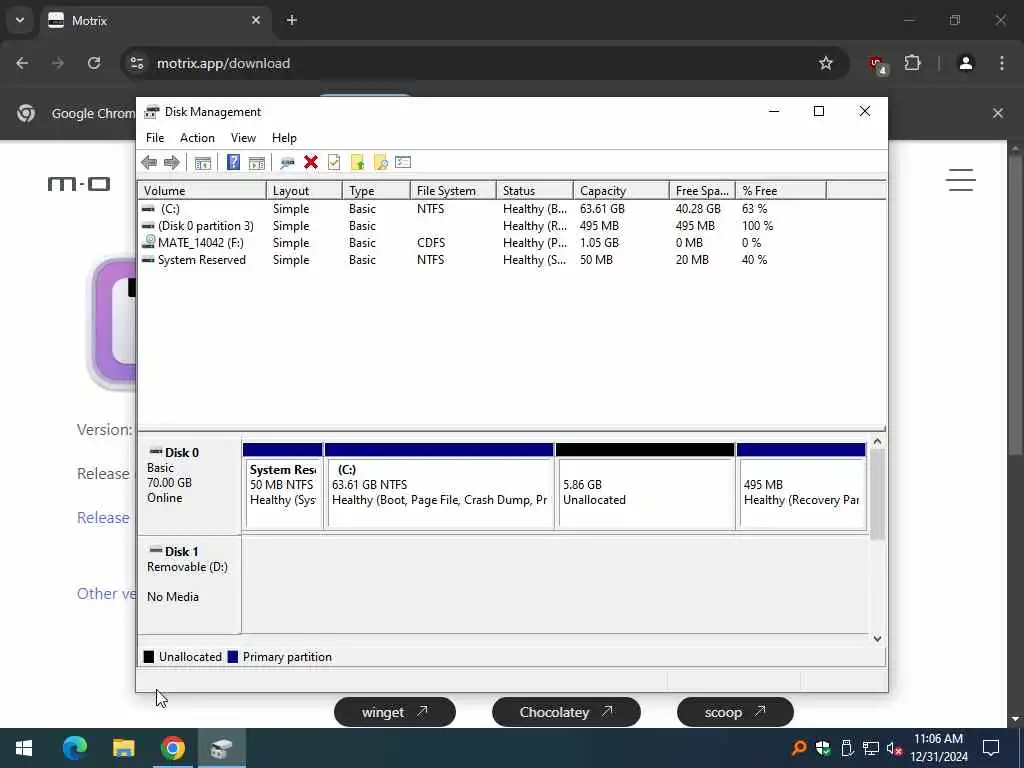1024x768 pixels.
Task: Select the (C:) 63.61 GB partition block
Action: click(x=439, y=486)
